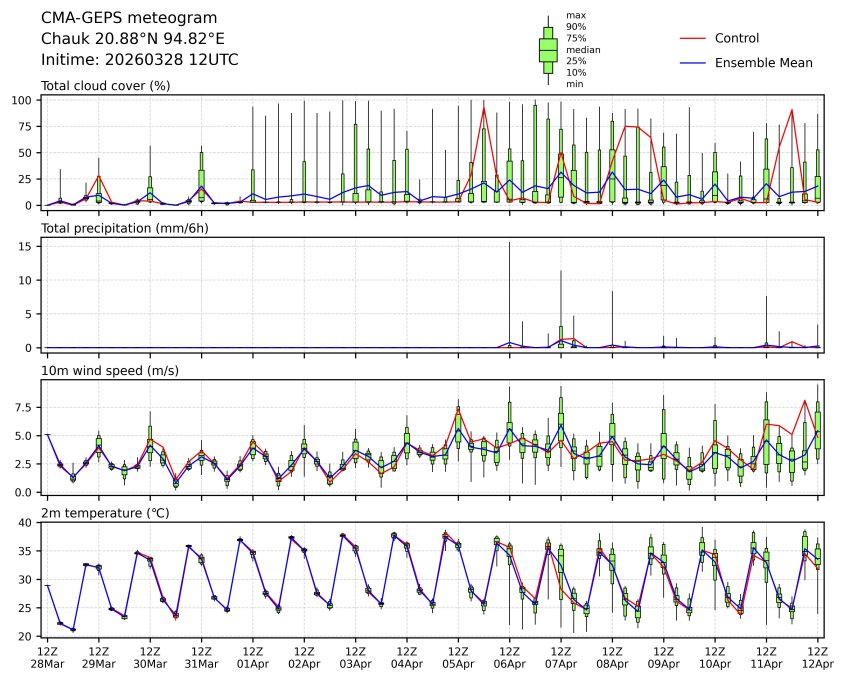Click the box-plot legend glyph
Screen dimensions: 845x681
tap(548, 49)
